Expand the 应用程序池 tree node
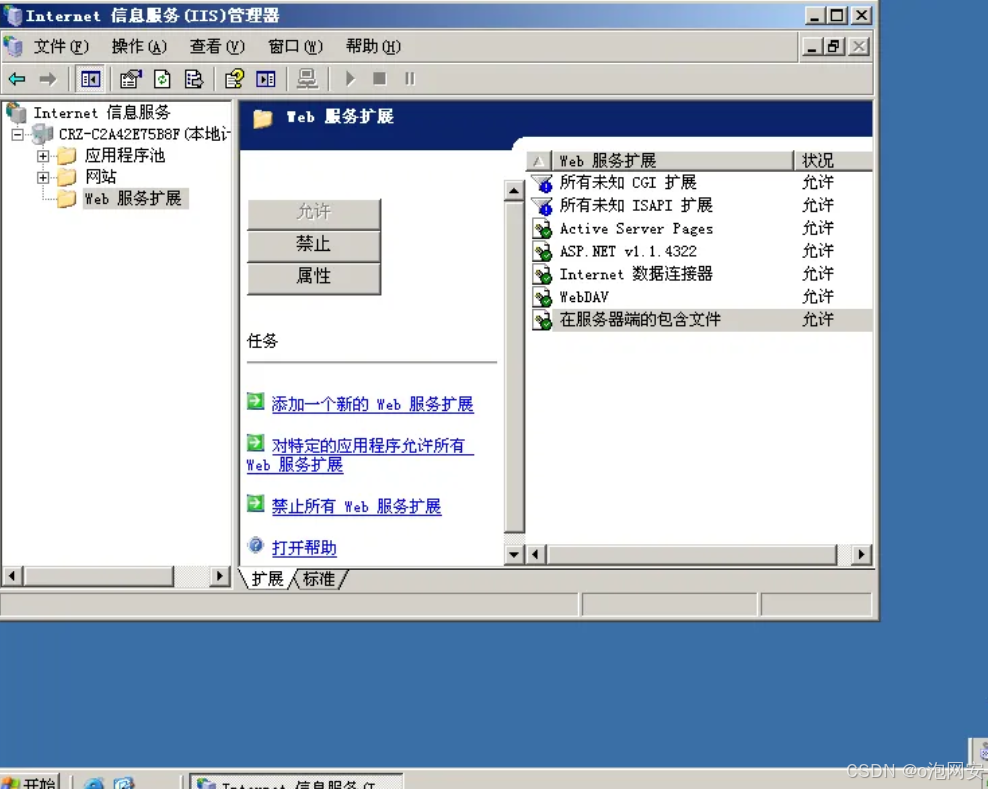988x789 pixels. click(43, 156)
